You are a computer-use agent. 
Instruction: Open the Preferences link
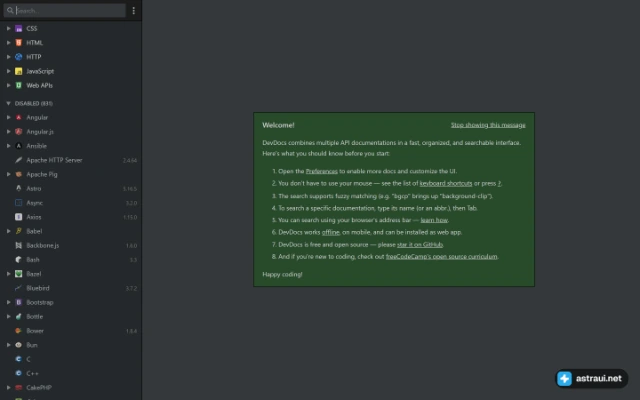coord(322,171)
